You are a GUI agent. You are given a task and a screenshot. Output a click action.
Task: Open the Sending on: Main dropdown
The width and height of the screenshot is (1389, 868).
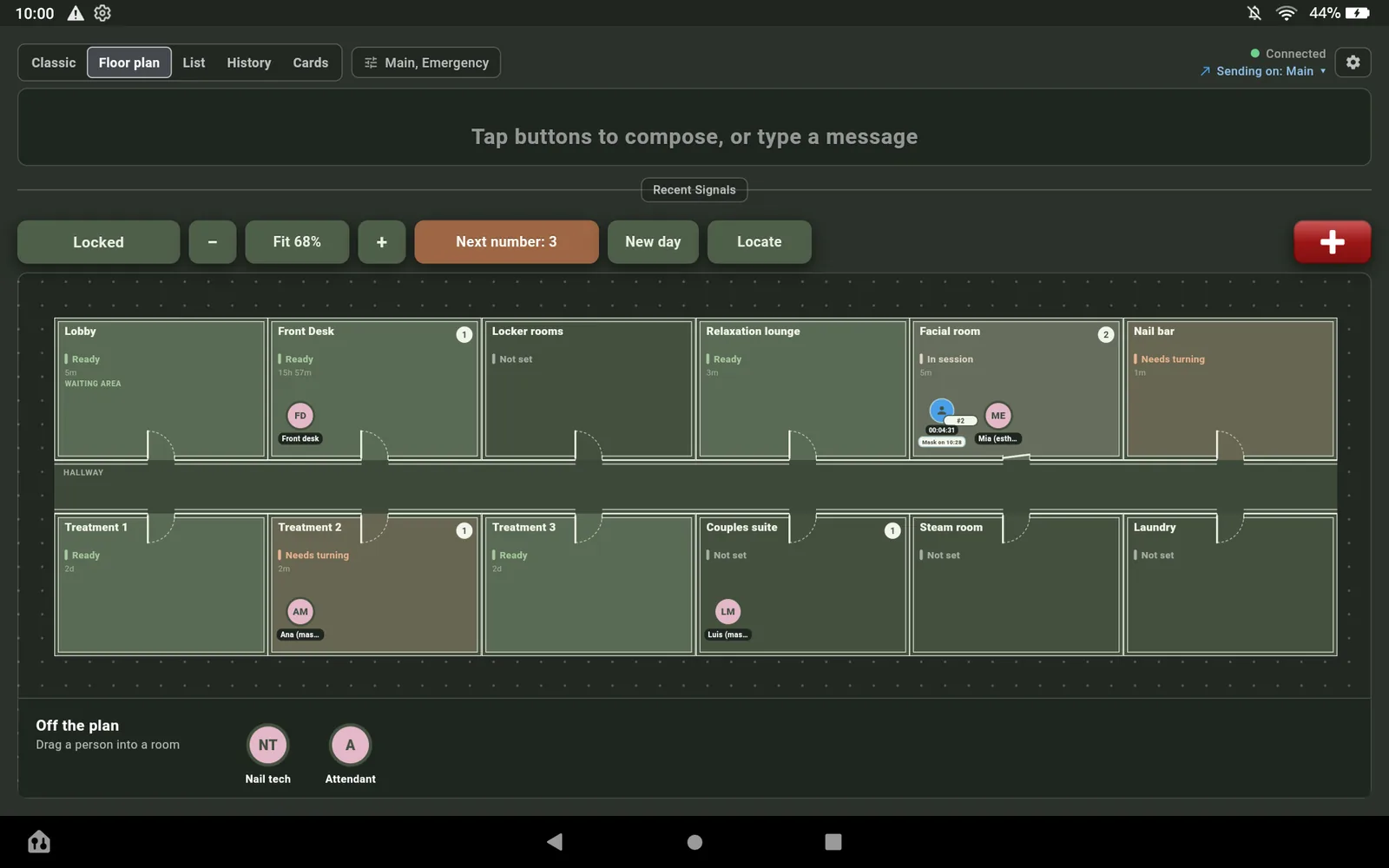pos(1263,71)
